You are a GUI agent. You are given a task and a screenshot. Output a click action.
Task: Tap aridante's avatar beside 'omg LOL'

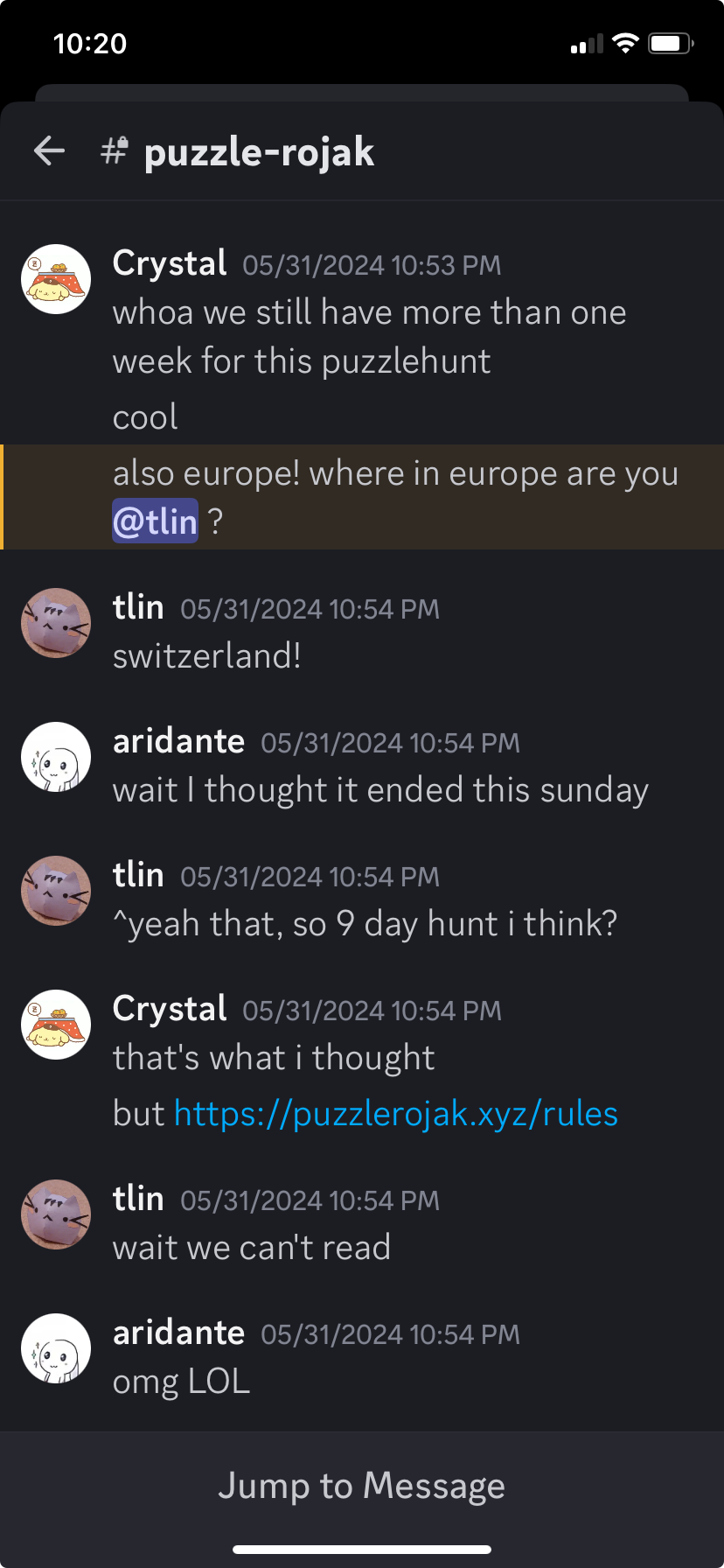pos(56,1348)
